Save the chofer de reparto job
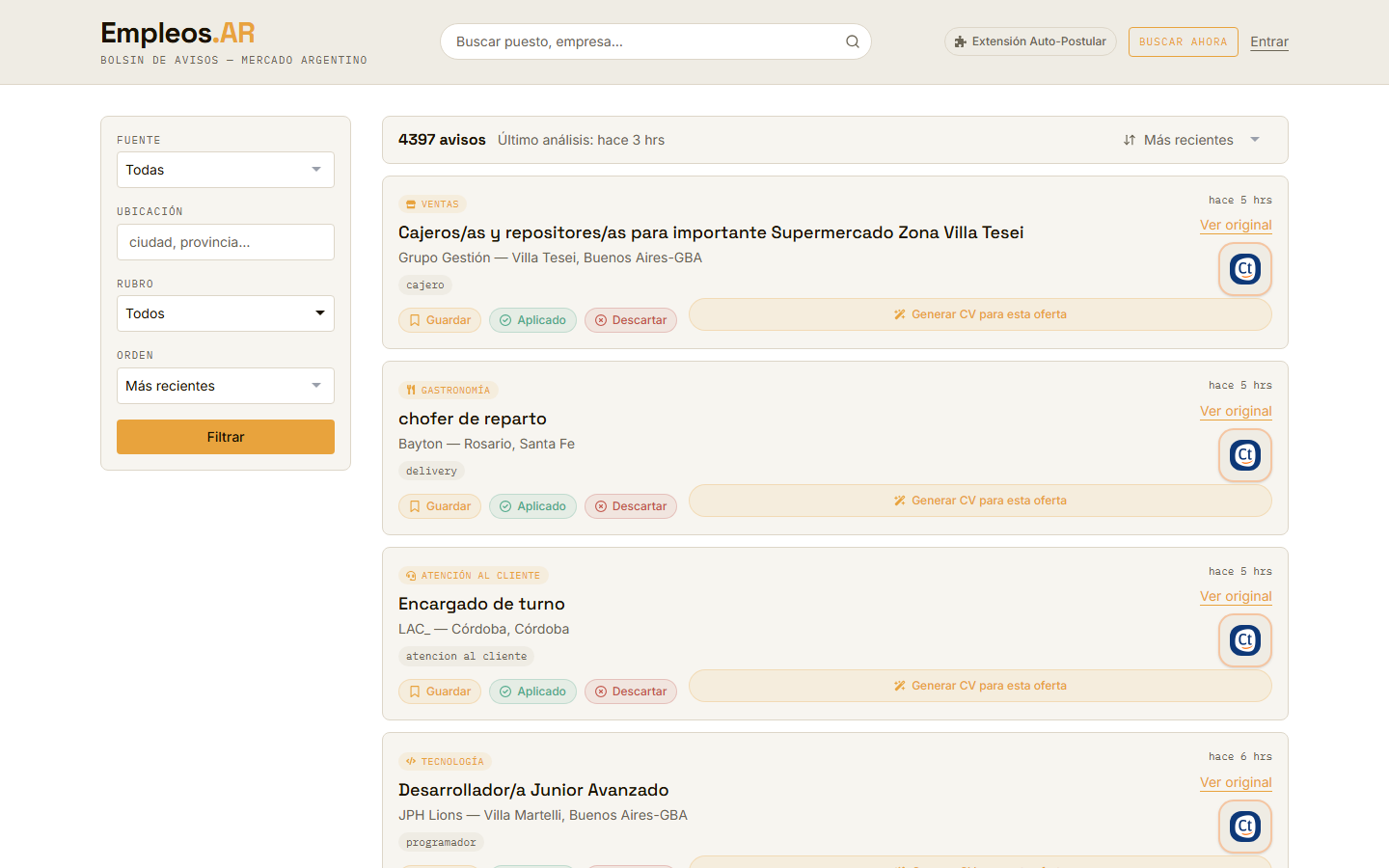1389x868 pixels. (x=440, y=506)
